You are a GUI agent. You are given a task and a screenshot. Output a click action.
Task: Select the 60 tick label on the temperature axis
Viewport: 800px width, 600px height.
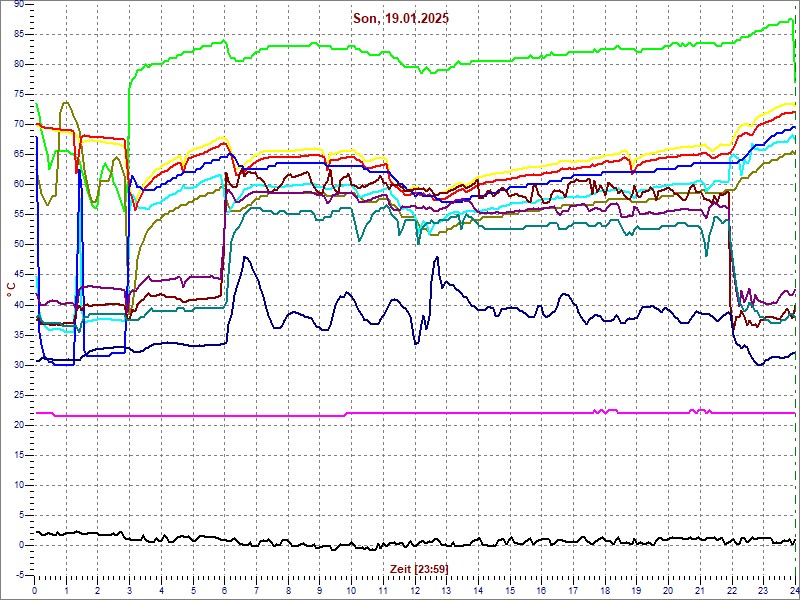18,185
